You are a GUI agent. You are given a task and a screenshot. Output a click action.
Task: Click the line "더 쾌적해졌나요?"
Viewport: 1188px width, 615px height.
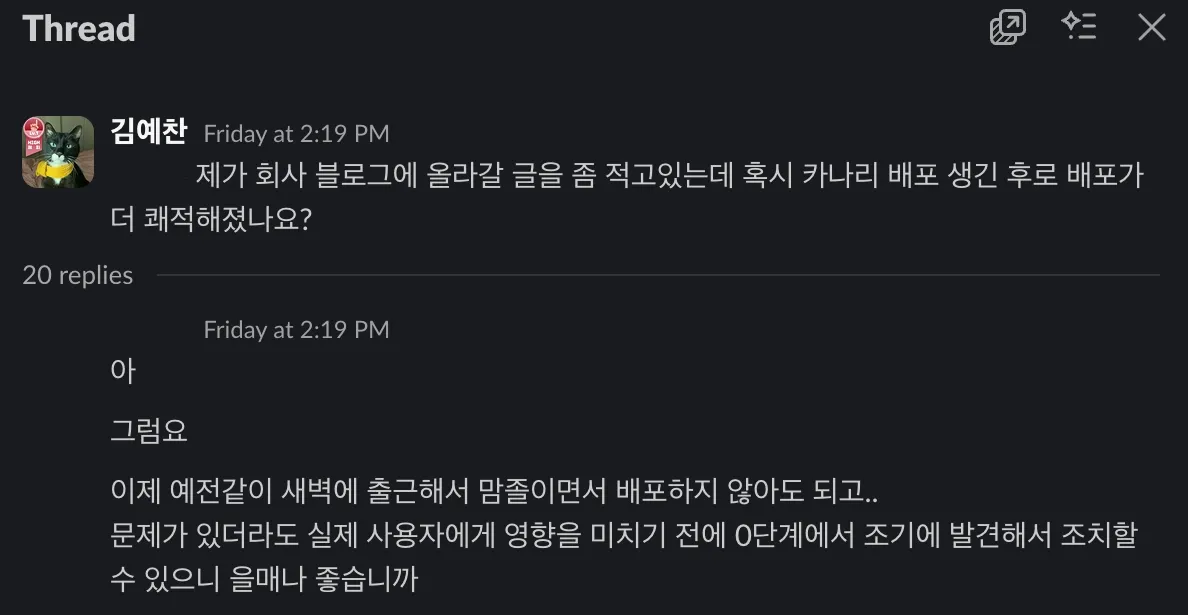click(212, 219)
